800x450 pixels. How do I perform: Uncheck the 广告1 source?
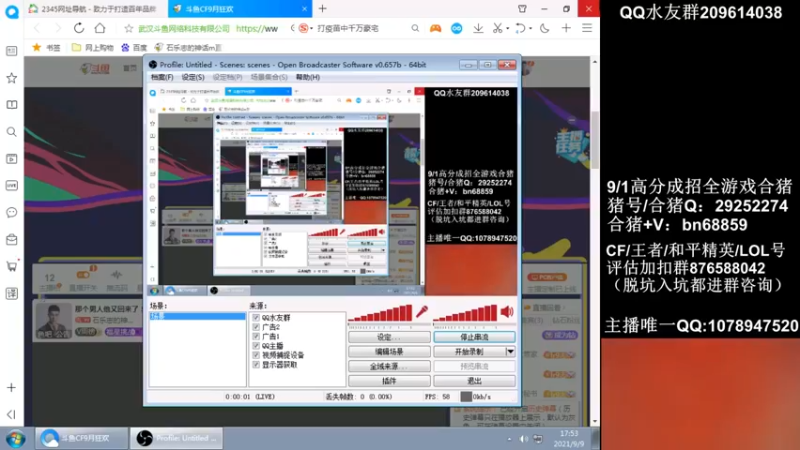pos(256,336)
